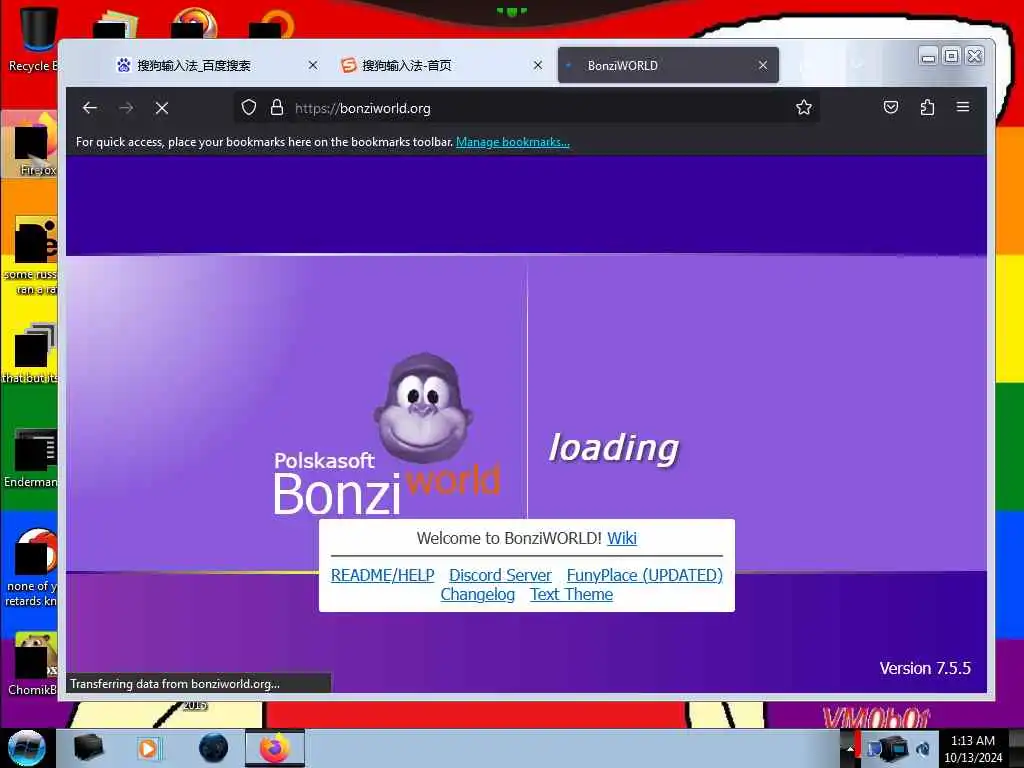
Task: Click the Firefox taskbar button
Action: [x=275, y=748]
